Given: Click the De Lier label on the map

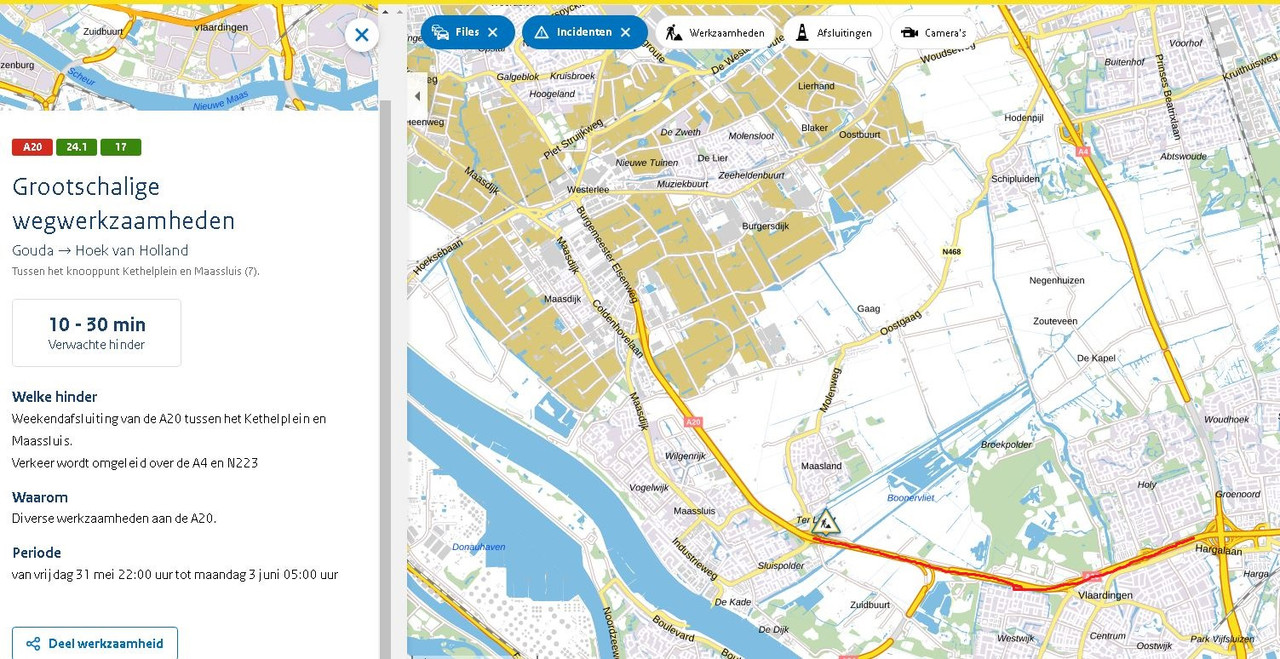Looking at the screenshot, I should tap(713, 158).
